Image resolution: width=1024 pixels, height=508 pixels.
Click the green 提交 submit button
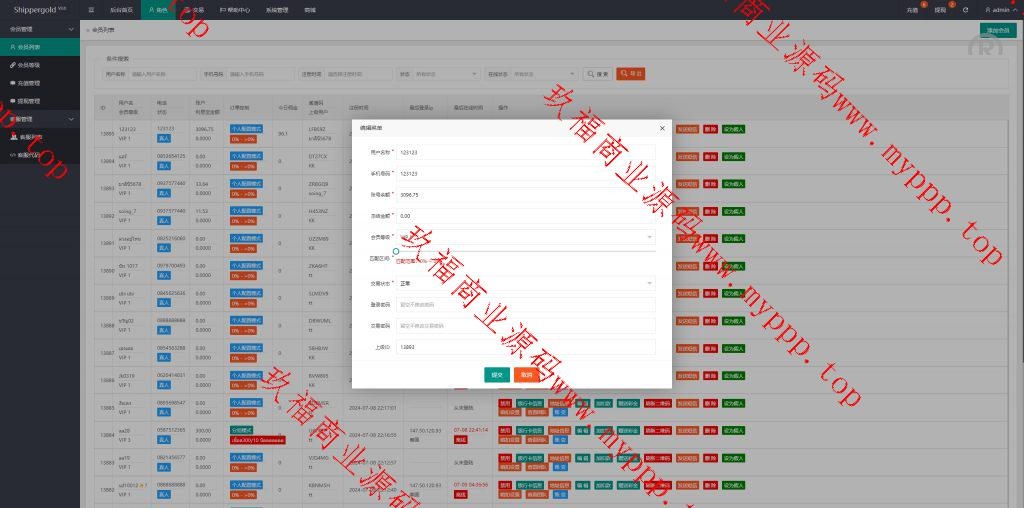tap(497, 374)
